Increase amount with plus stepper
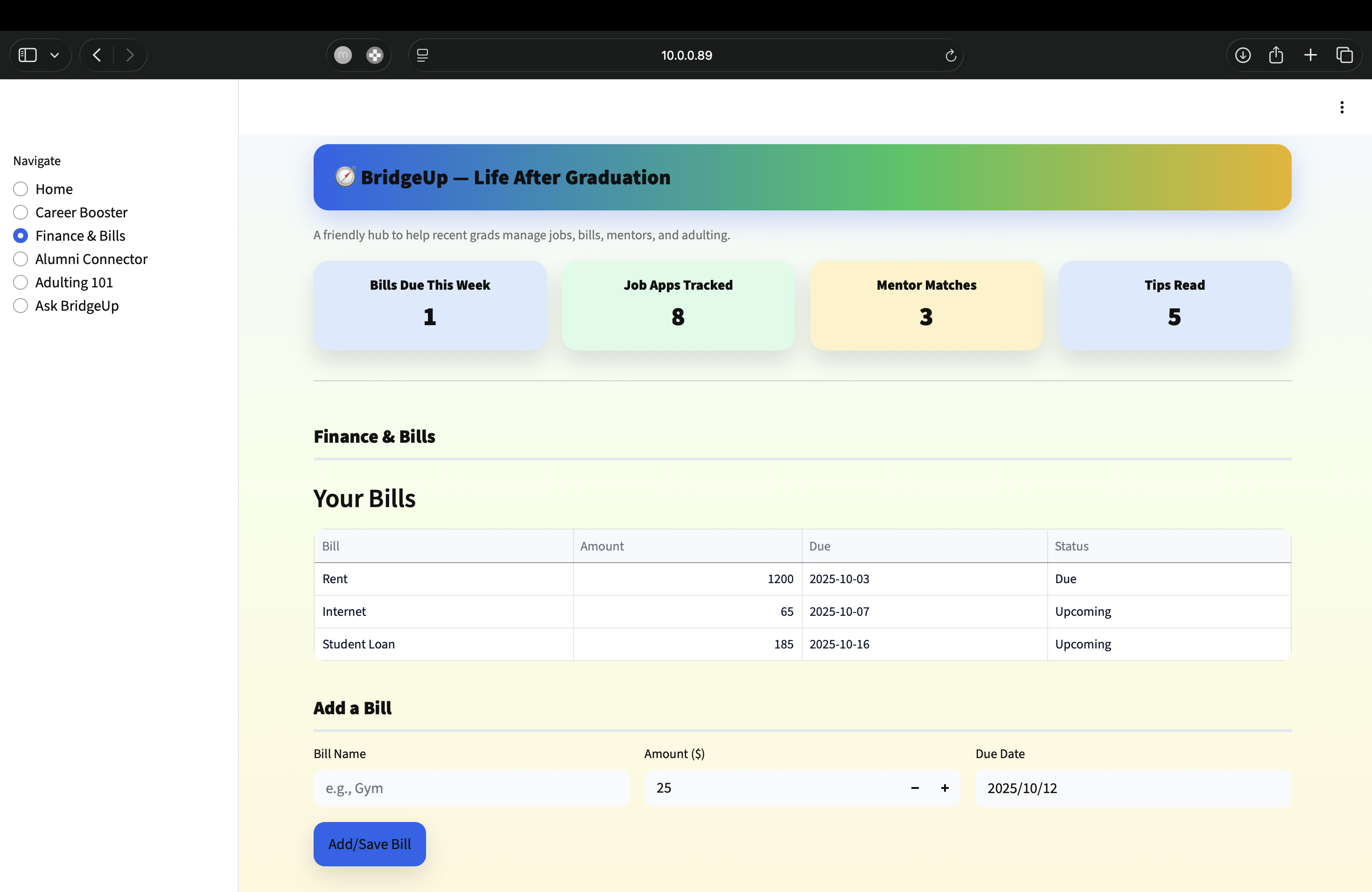The height and width of the screenshot is (892, 1372). [x=945, y=787]
